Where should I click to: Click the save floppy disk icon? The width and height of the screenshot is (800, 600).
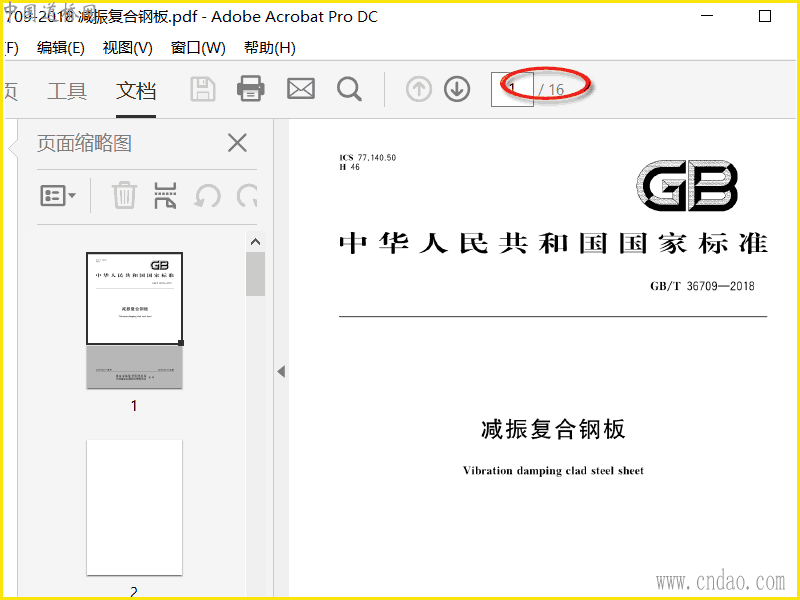[203, 89]
